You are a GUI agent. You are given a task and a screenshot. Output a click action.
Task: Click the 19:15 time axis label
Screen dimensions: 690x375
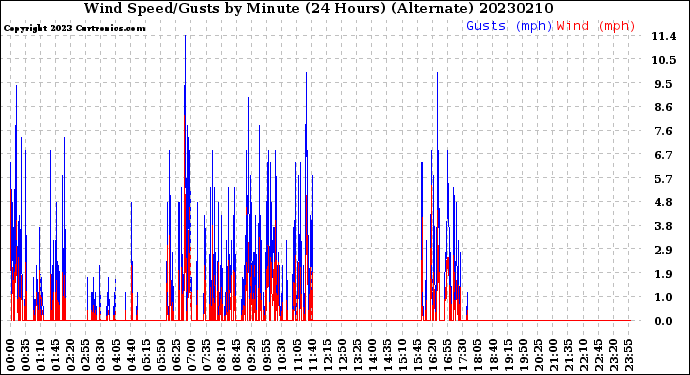(x=507, y=355)
